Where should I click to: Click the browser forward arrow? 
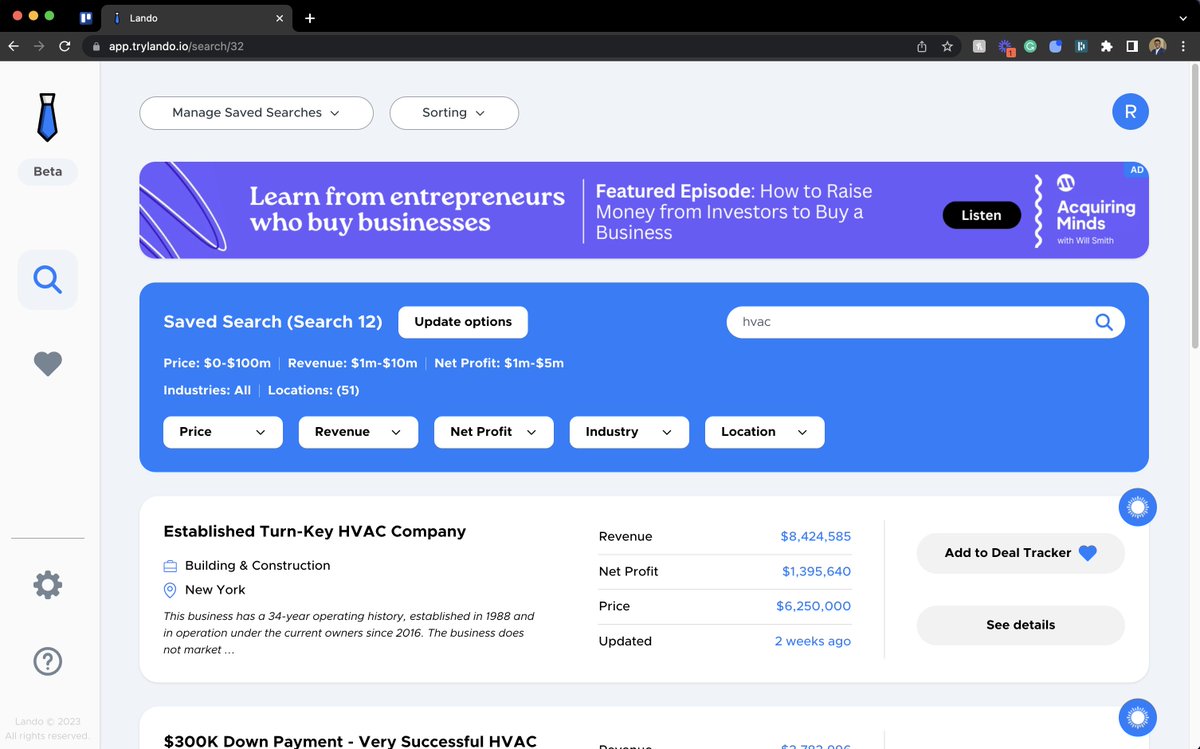(39, 46)
